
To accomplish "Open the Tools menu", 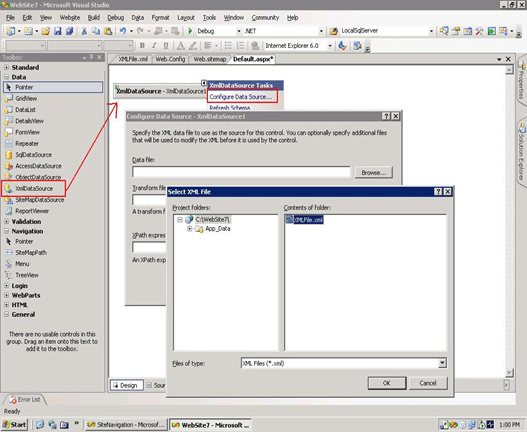I will (x=209, y=18).
